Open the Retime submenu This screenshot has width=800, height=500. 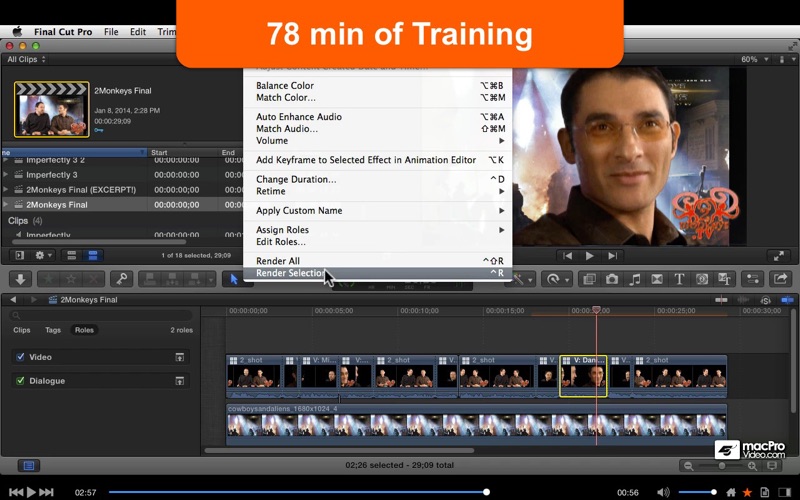pyautogui.click(x=377, y=191)
